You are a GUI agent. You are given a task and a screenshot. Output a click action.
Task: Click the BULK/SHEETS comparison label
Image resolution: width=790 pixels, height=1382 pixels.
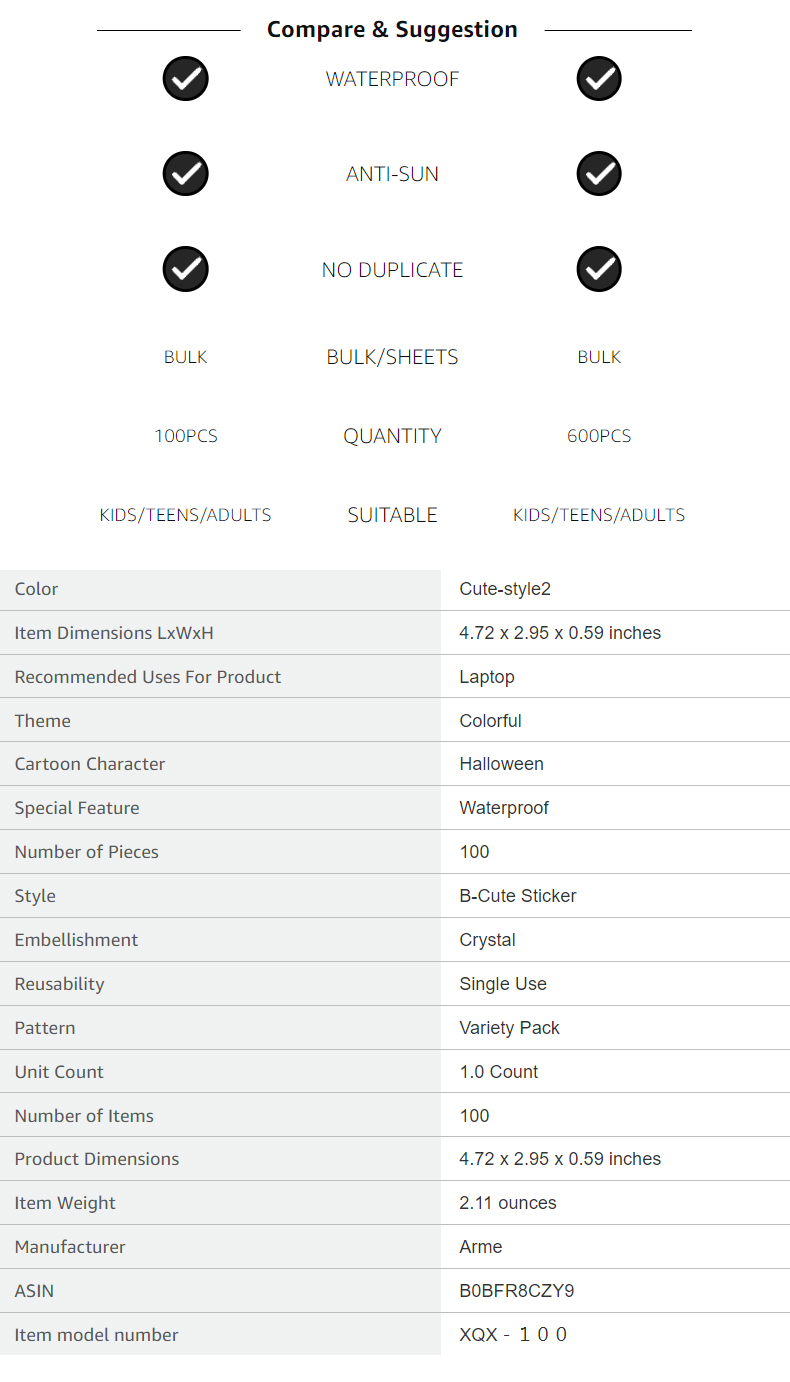[392, 357]
